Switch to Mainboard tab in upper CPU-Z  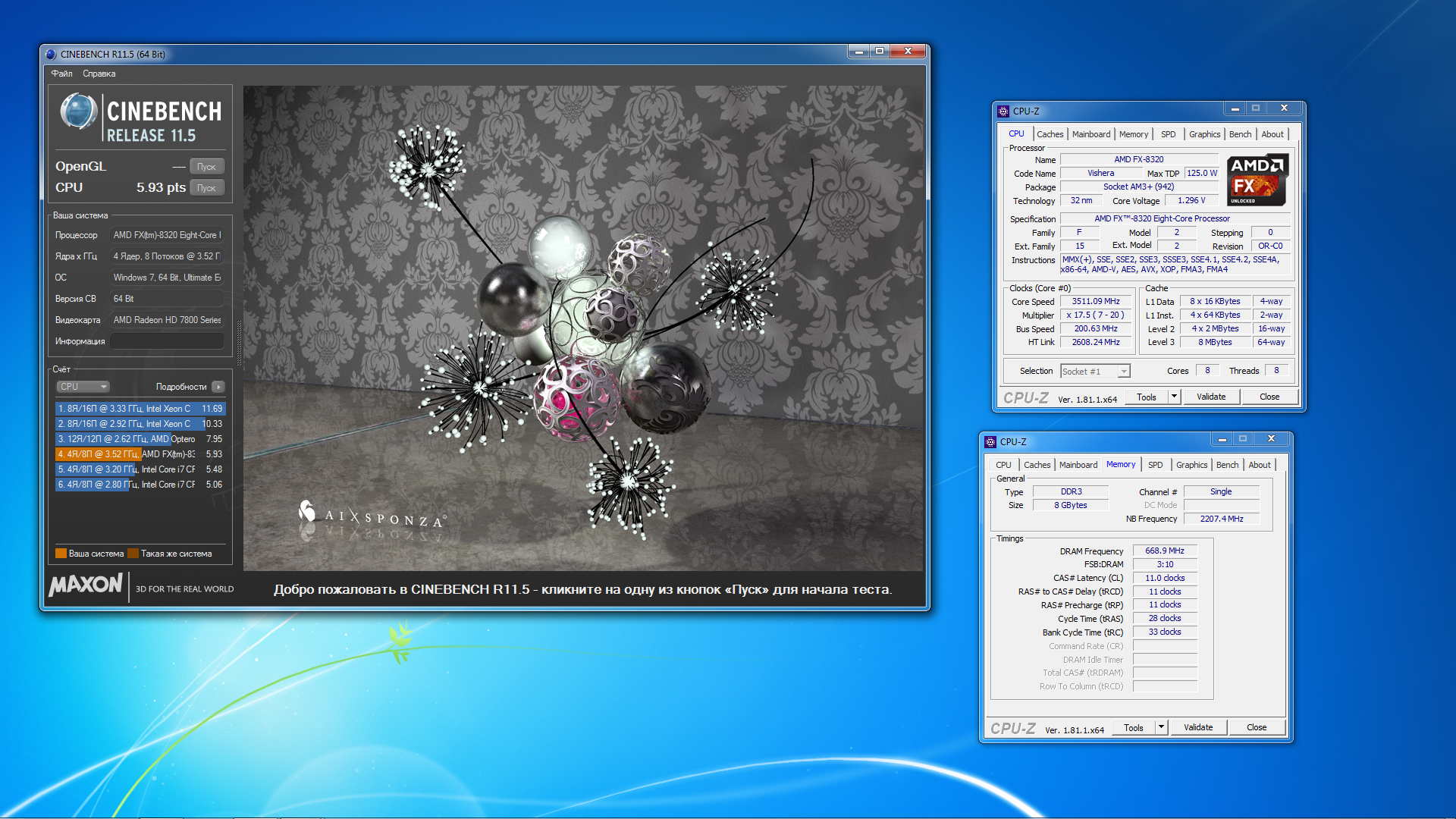point(1090,134)
